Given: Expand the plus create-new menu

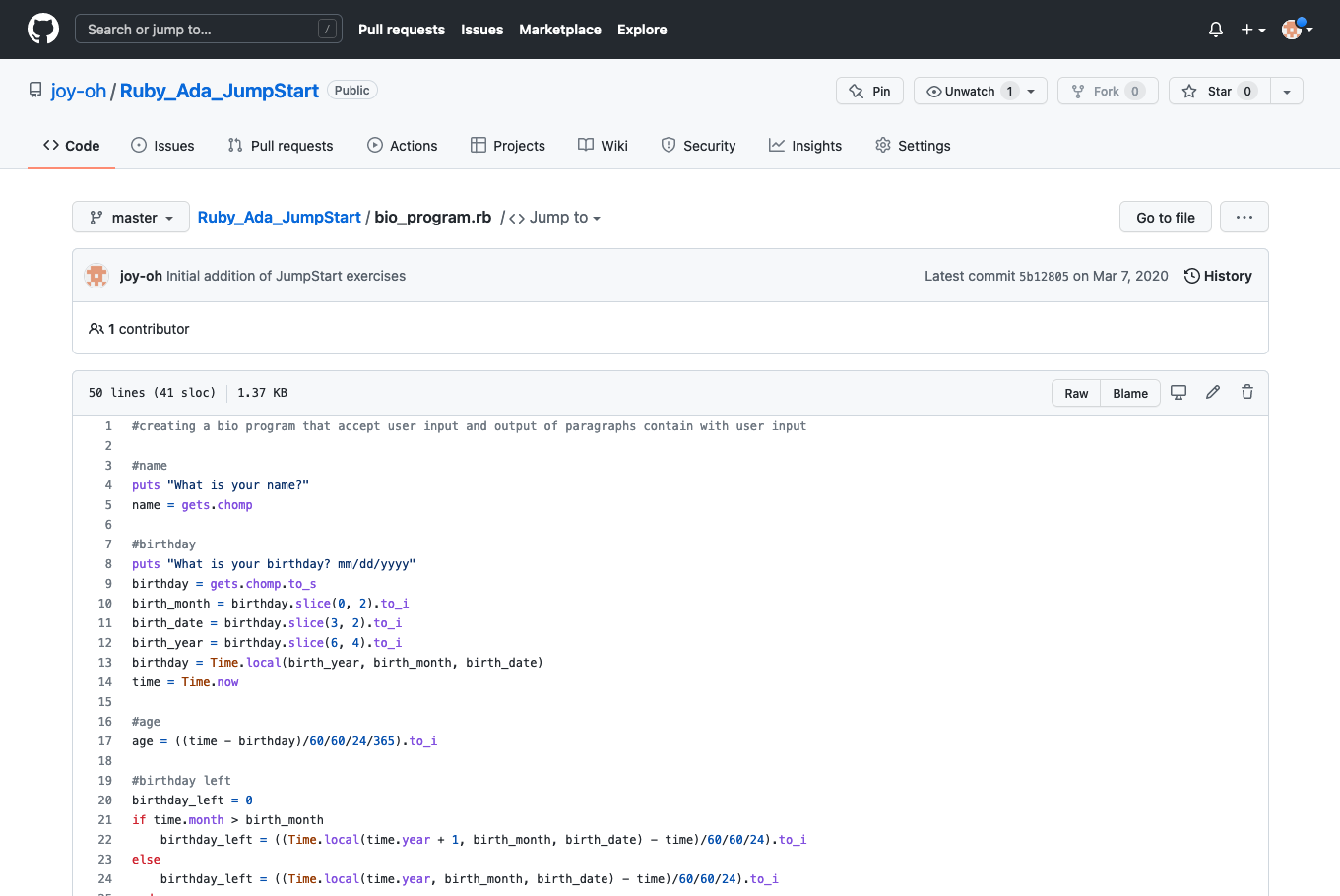Looking at the screenshot, I should pos(1252,30).
